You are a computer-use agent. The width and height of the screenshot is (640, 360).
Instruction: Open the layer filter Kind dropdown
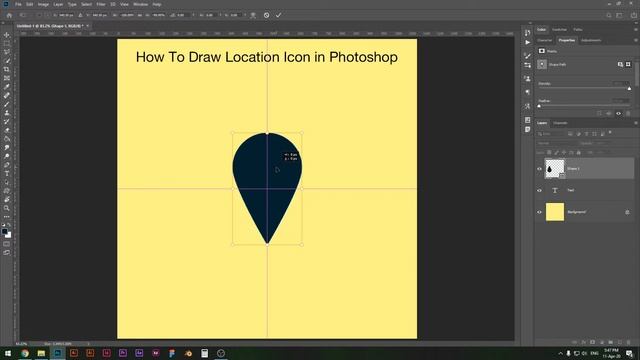[x=551, y=134]
